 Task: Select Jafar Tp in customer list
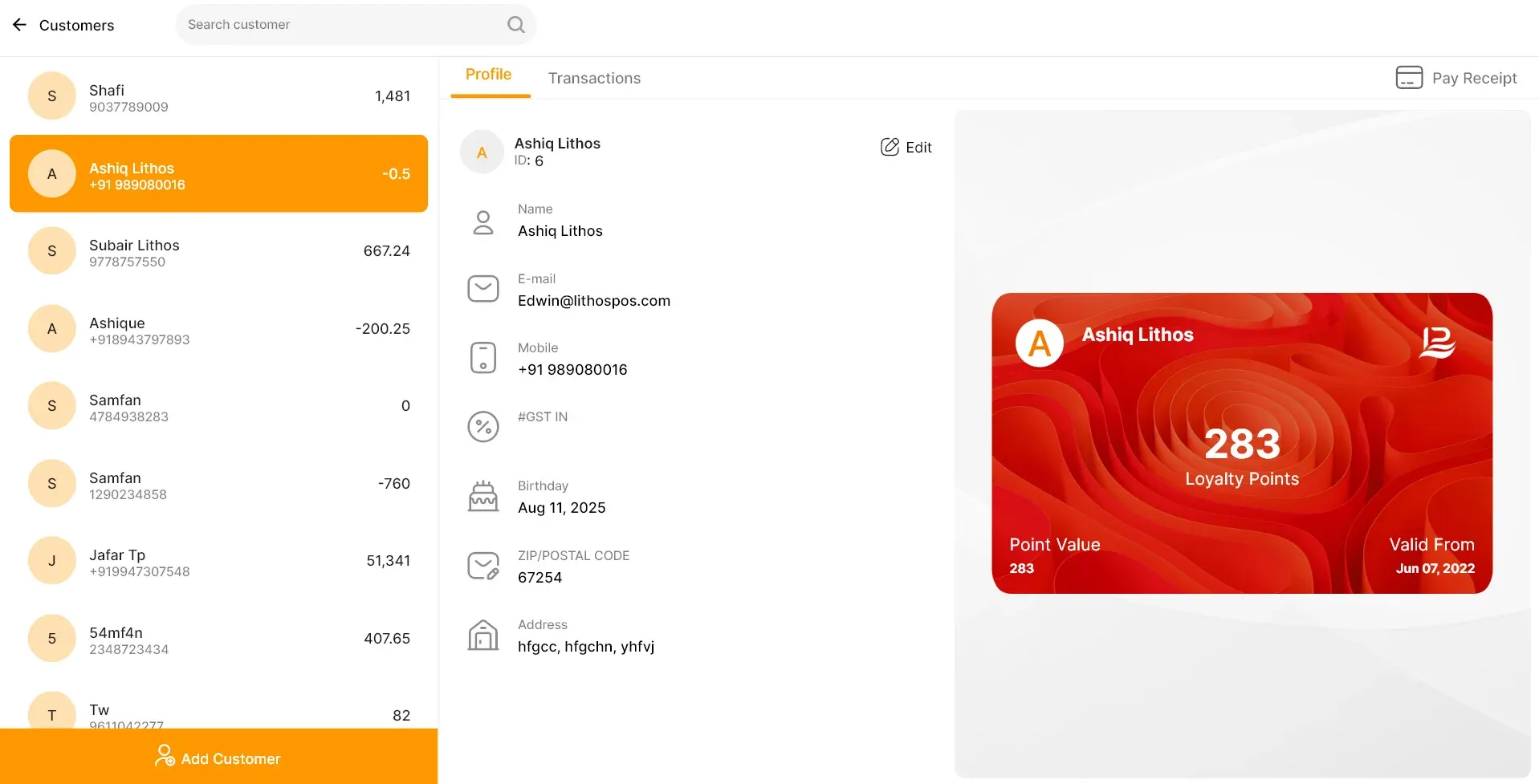218,561
